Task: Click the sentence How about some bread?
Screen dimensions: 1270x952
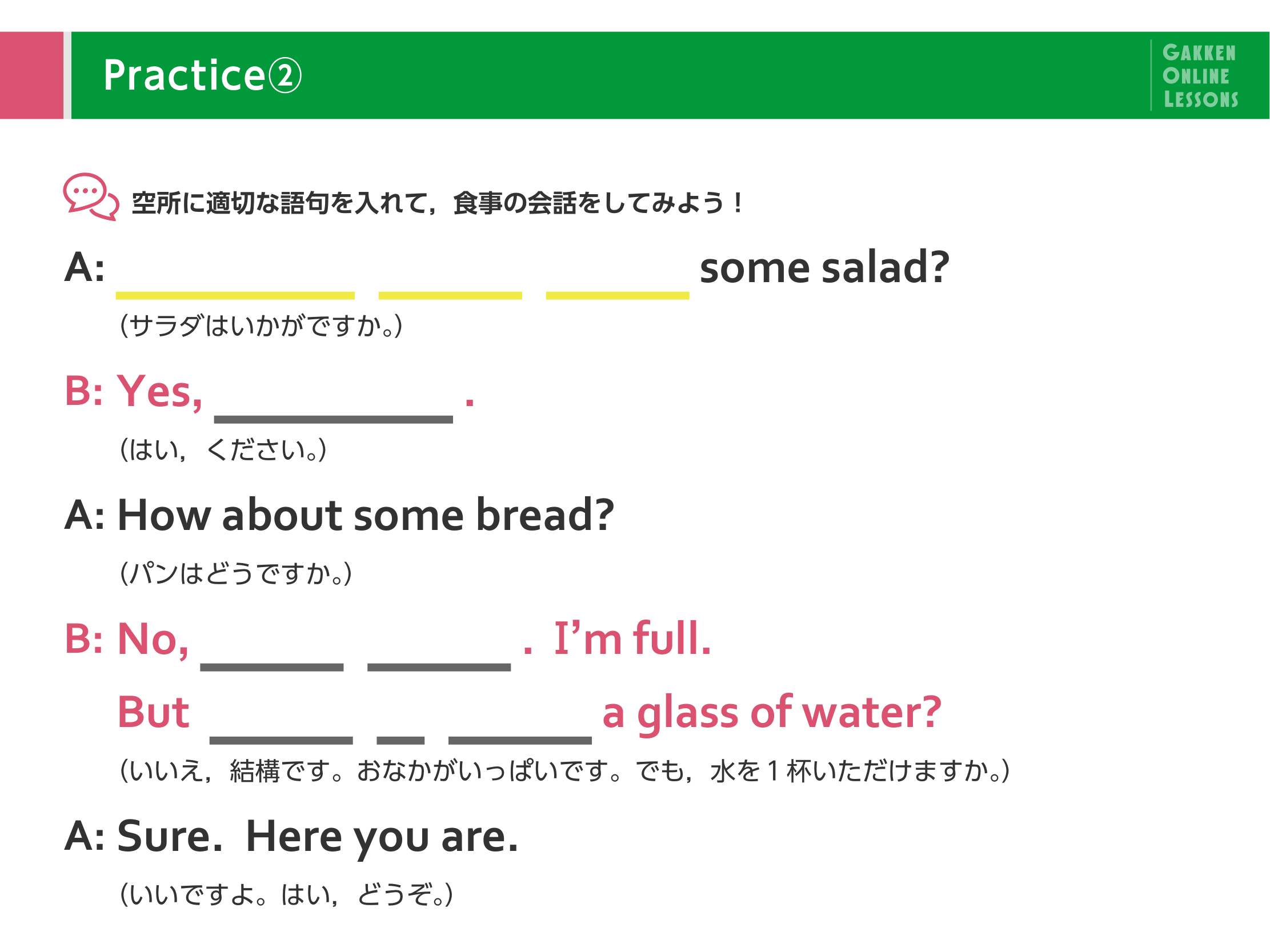Action: point(366,515)
